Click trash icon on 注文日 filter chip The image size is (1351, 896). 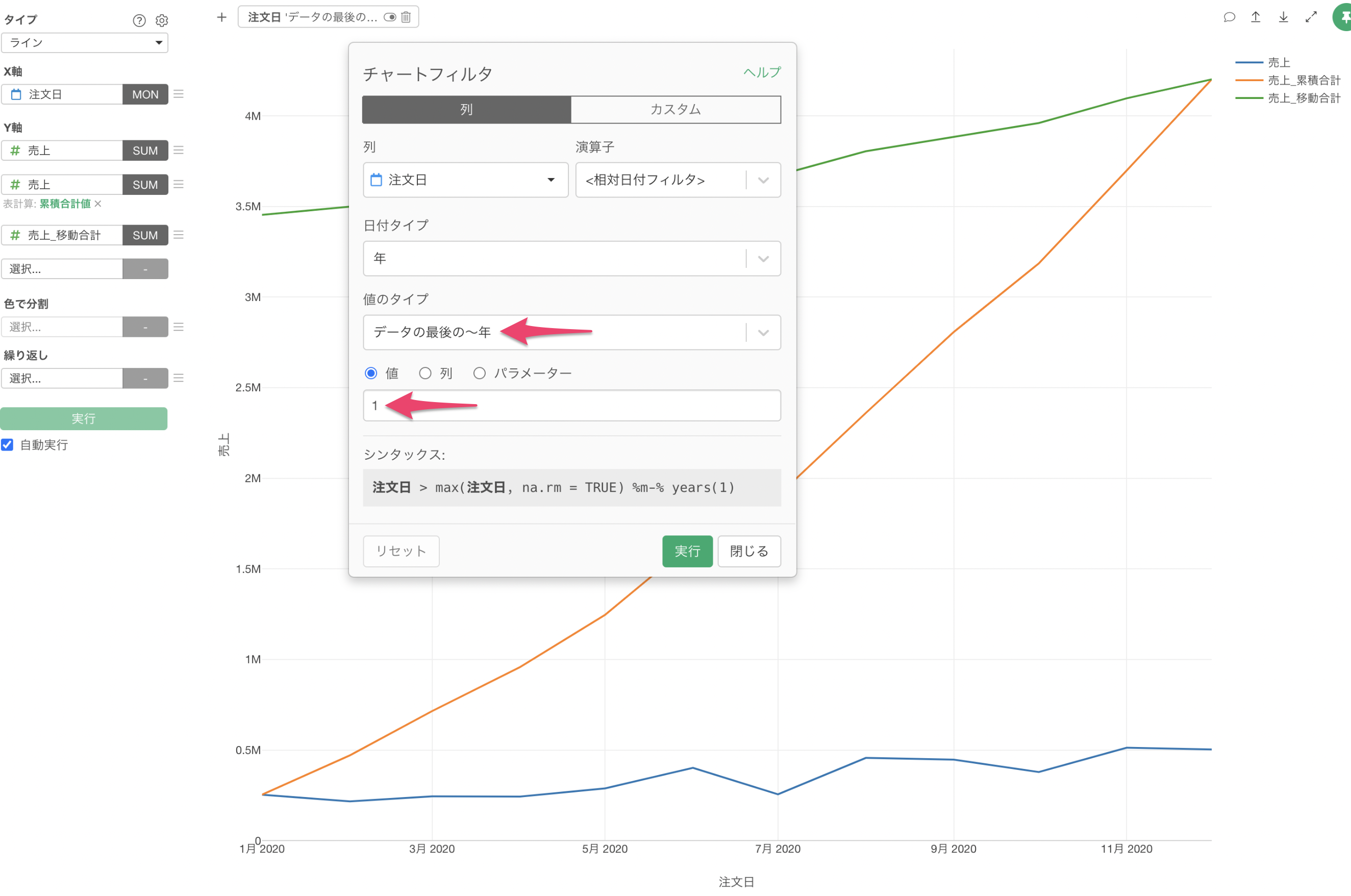406,17
